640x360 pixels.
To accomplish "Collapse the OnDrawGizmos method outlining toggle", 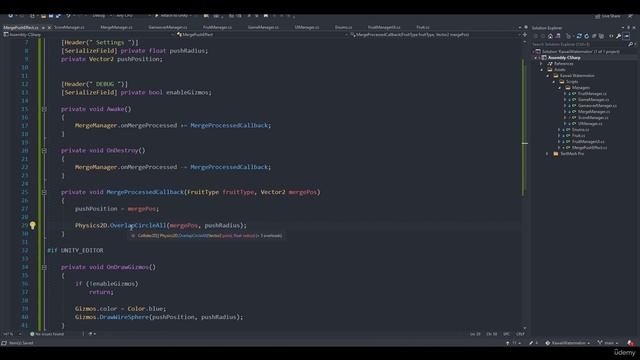I will (44, 267).
